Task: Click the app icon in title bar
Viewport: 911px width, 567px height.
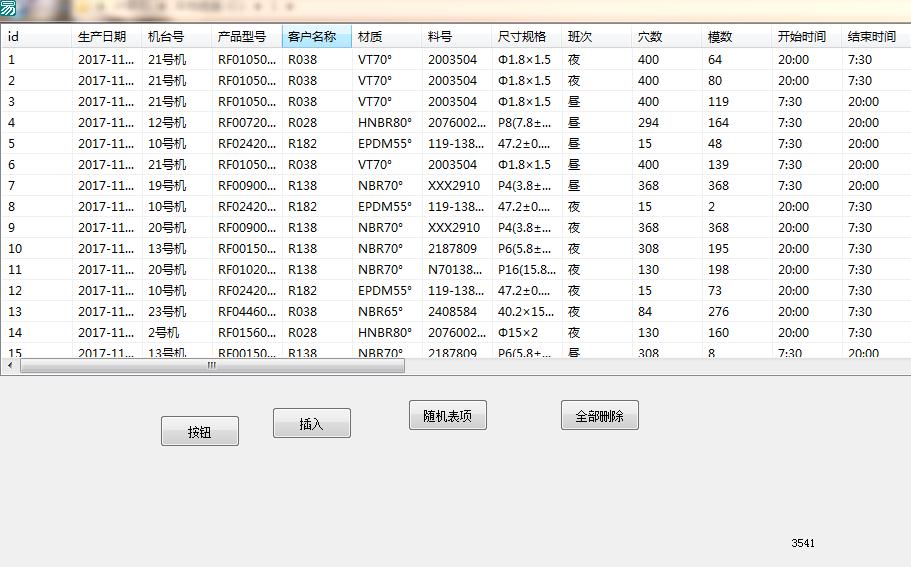Action: pyautogui.click(x=8, y=8)
